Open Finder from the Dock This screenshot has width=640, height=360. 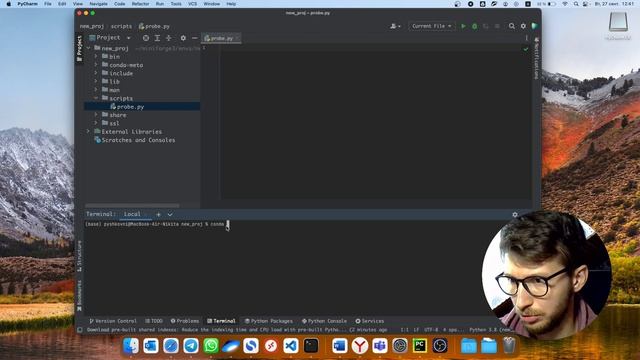131,346
